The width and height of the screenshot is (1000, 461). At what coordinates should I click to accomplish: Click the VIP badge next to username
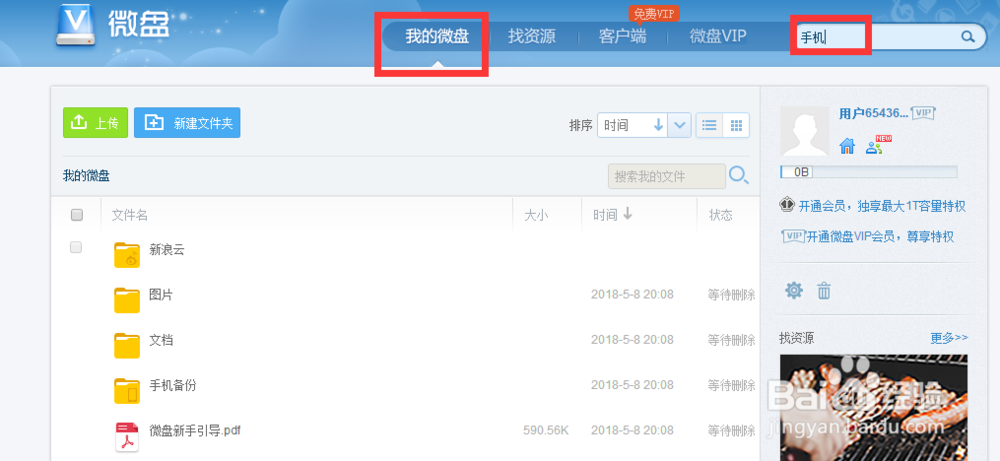(923, 113)
